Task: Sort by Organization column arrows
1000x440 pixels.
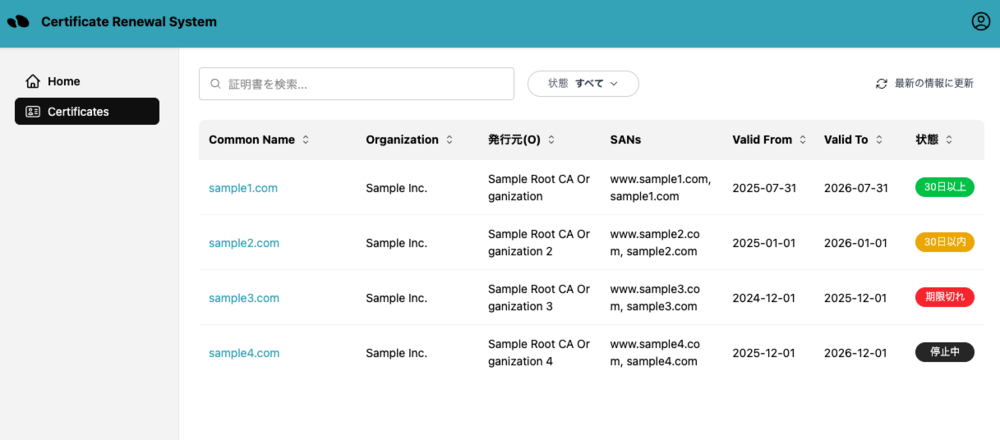Action: (450, 140)
